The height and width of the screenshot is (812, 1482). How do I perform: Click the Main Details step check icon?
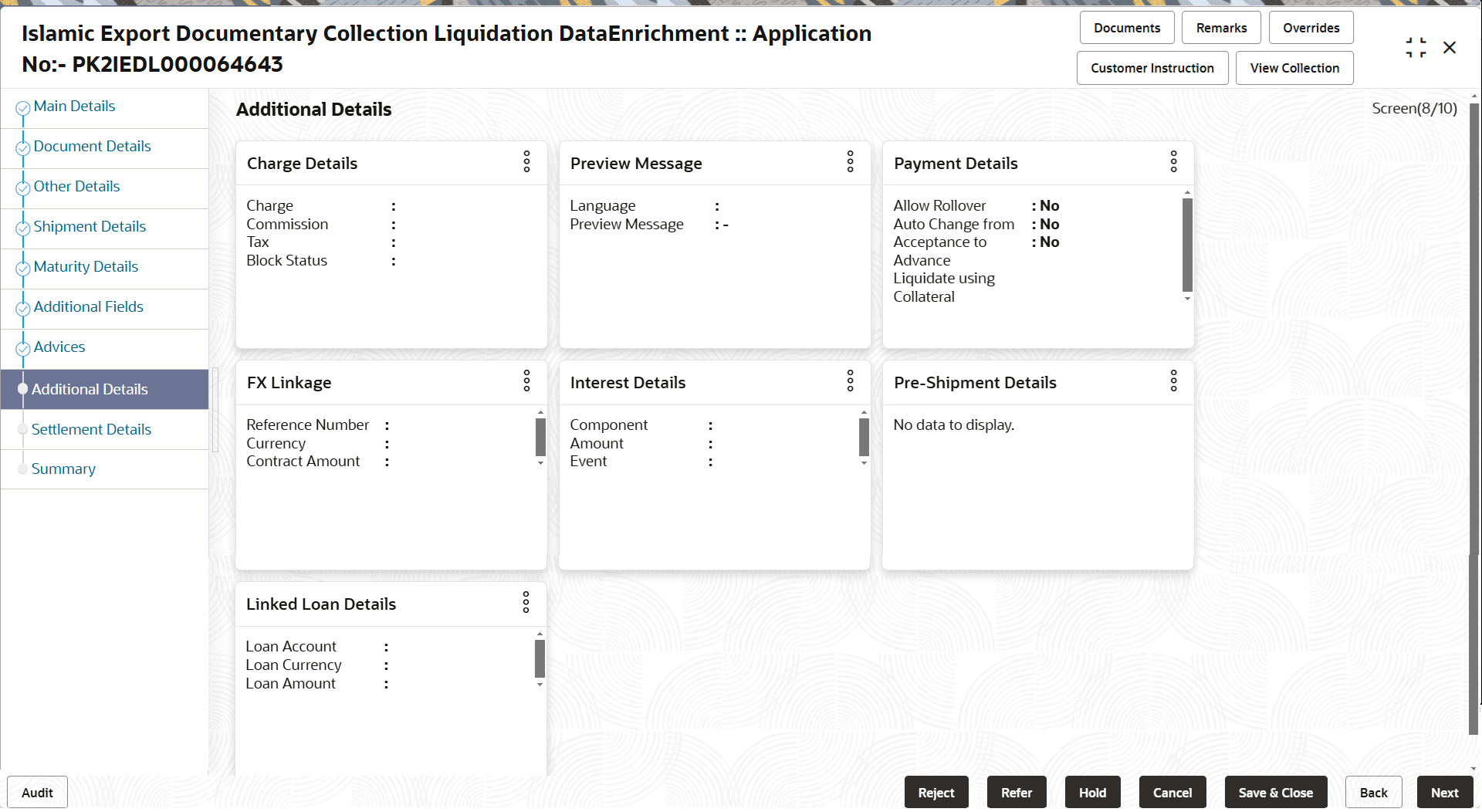pyautogui.click(x=23, y=108)
